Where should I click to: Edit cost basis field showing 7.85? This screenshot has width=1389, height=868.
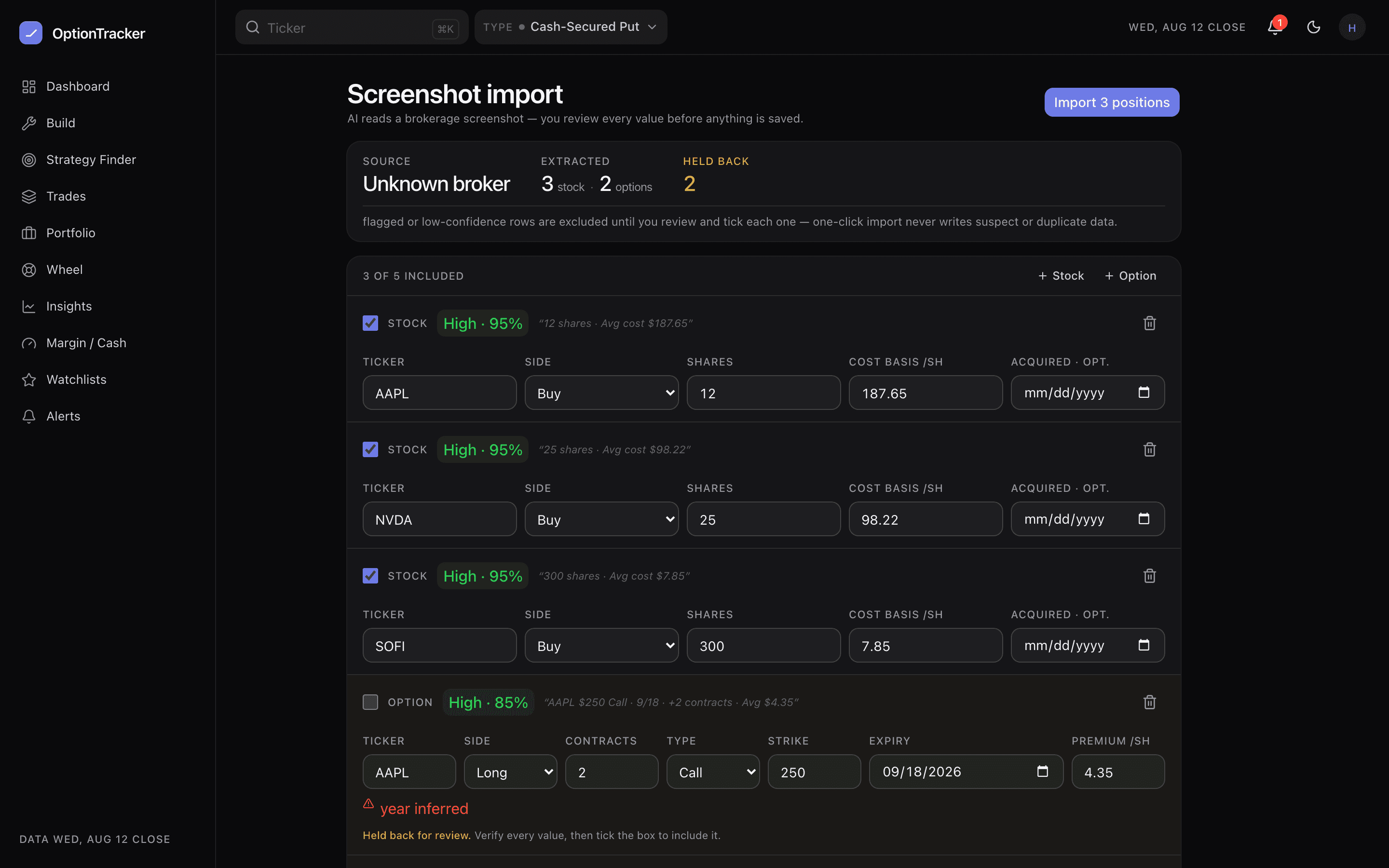tap(926, 645)
